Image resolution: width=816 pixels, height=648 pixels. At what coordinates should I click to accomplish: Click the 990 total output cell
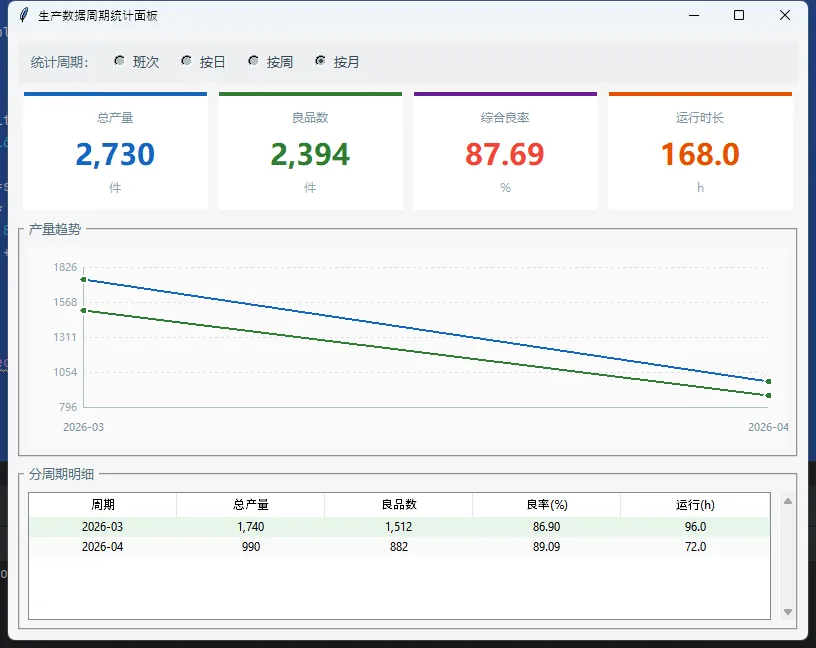(250, 547)
